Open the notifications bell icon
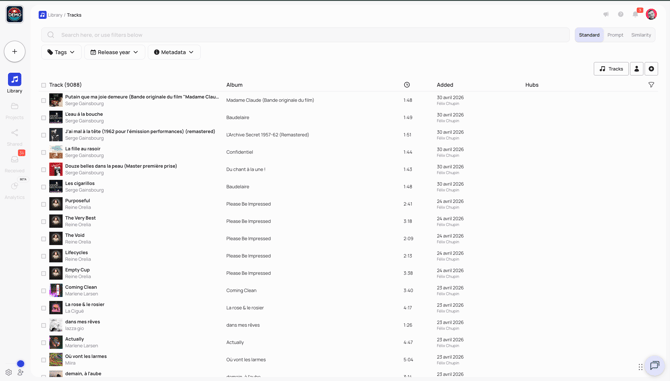Image resolution: width=670 pixels, height=381 pixels. click(x=635, y=15)
